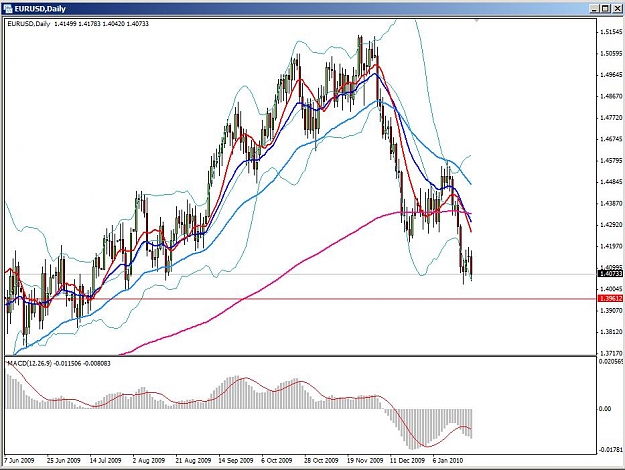Click the 1.38120 price scale label

611,332
